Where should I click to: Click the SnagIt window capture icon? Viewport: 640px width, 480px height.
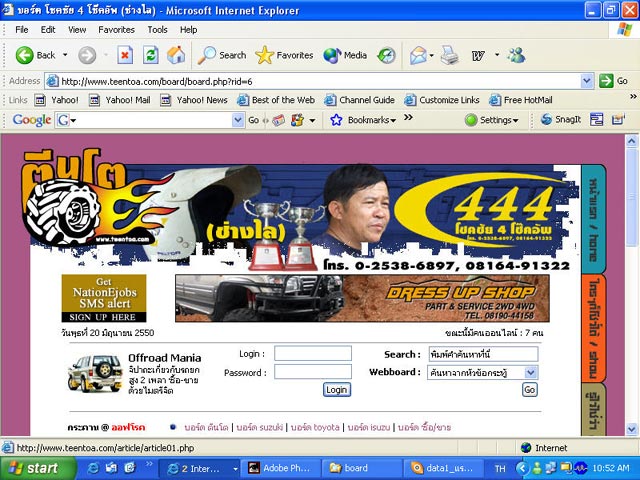[x=596, y=120]
